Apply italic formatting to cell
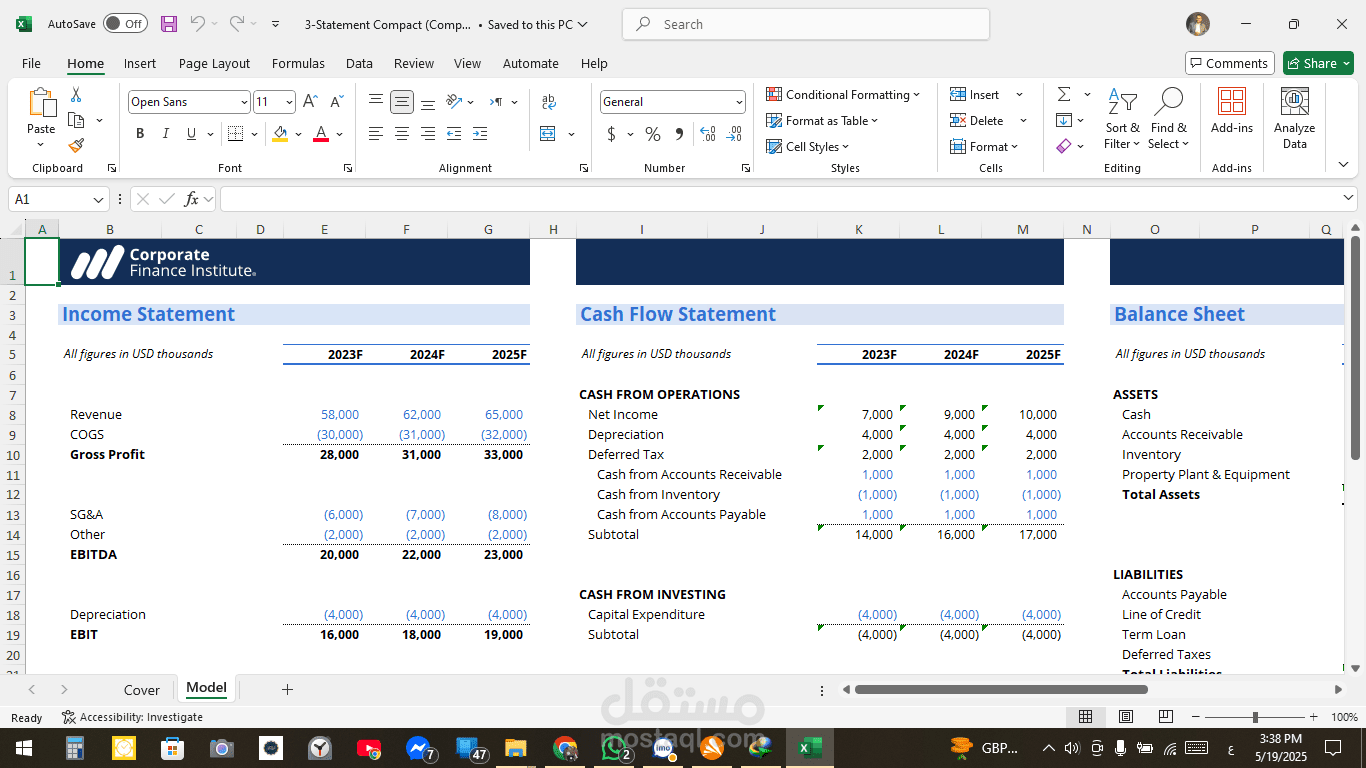This screenshot has width=1366, height=768. pyautogui.click(x=165, y=134)
